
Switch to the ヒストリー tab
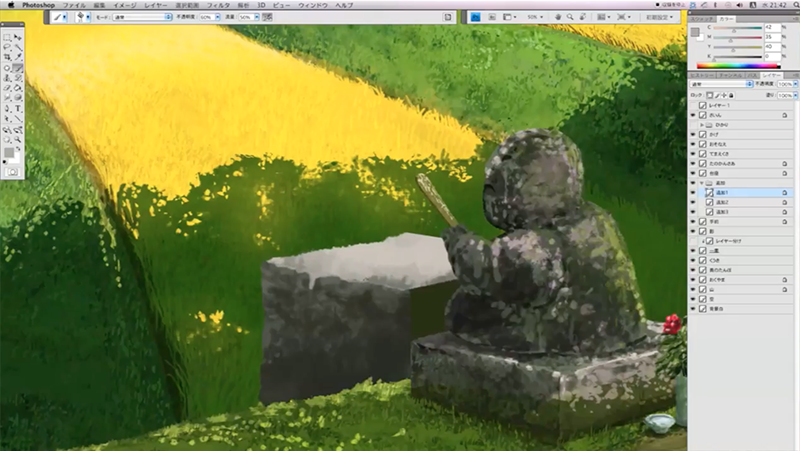coord(703,75)
